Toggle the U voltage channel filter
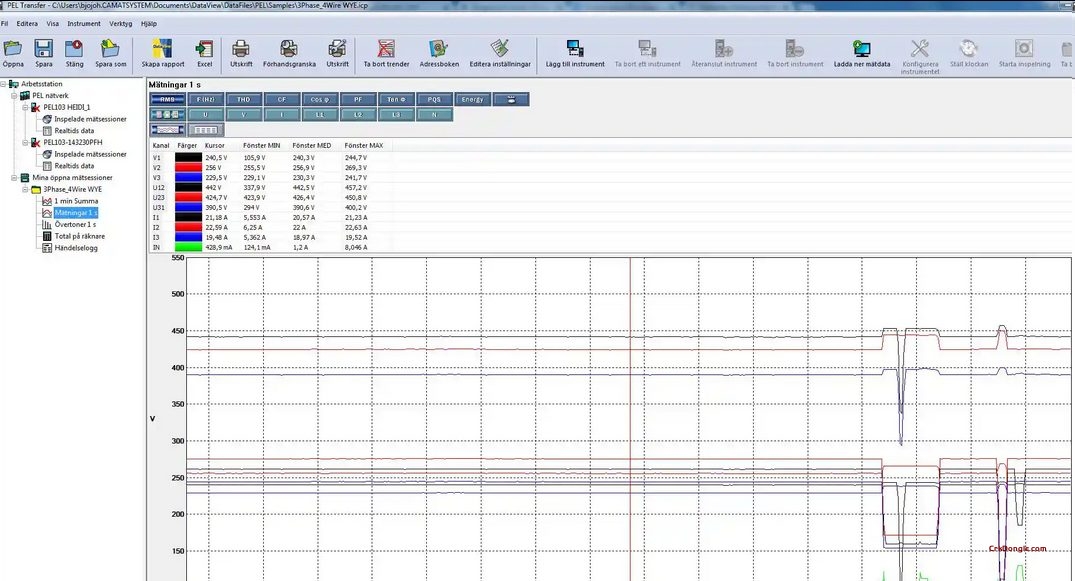 [x=206, y=115]
